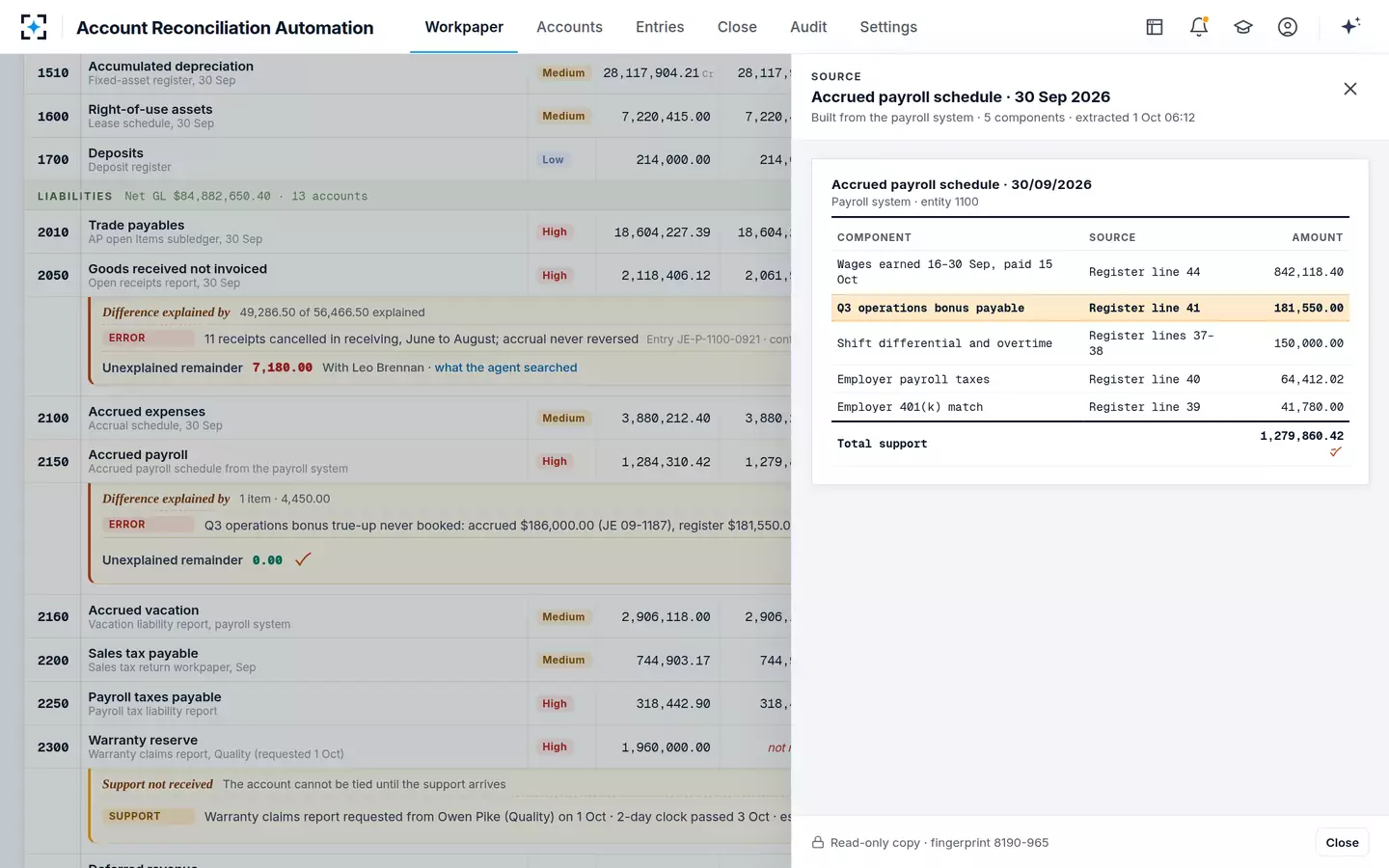
Task: Click the Wages earned 16-30 Sep component
Action: (945, 272)
